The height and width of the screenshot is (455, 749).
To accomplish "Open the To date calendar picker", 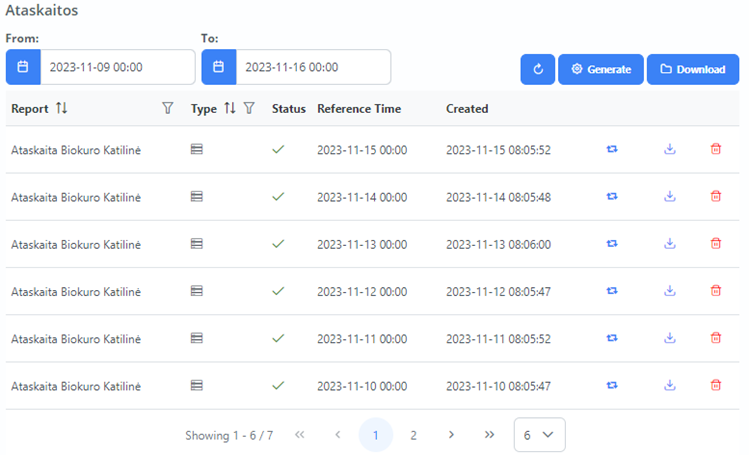I will (x=219, y=68).
